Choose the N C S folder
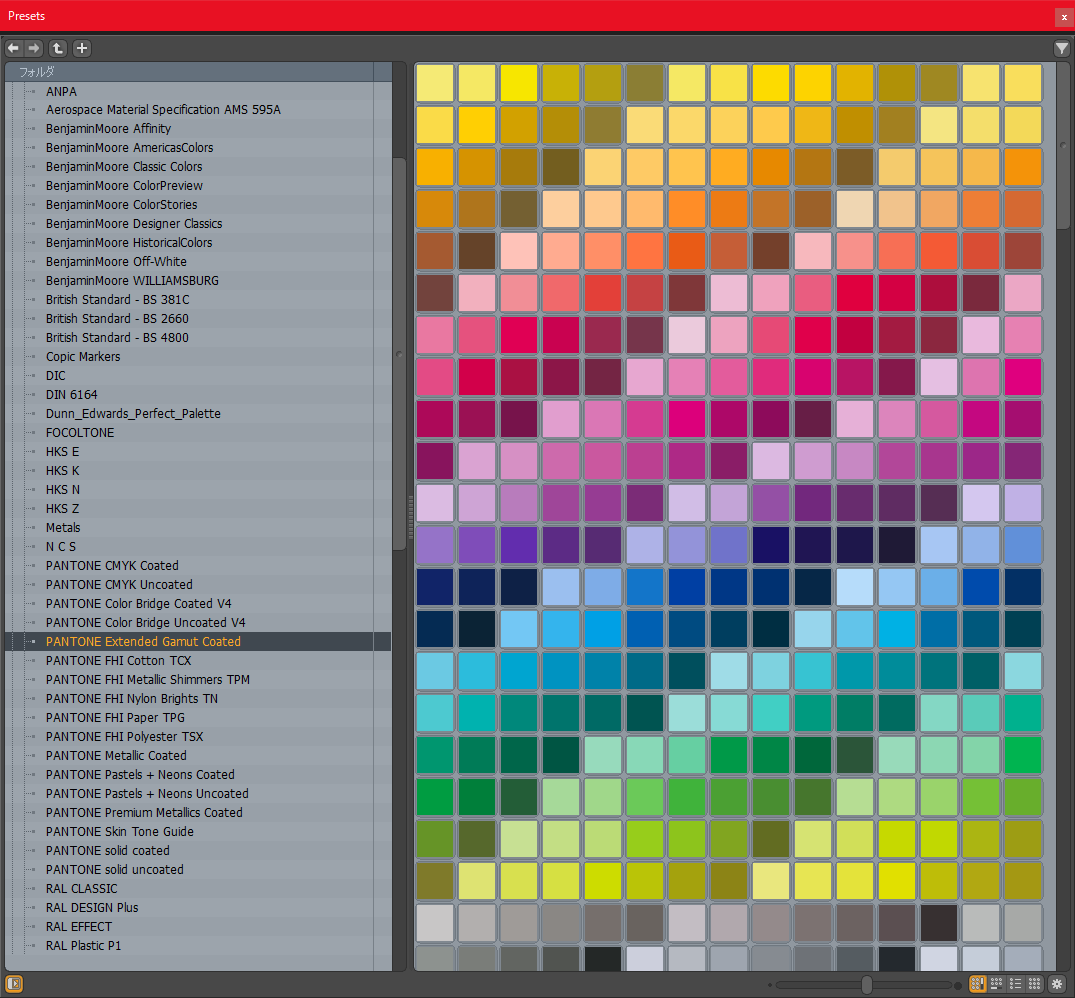The image size is (1075, 998). pyautogui.click(x=61, y=546)
